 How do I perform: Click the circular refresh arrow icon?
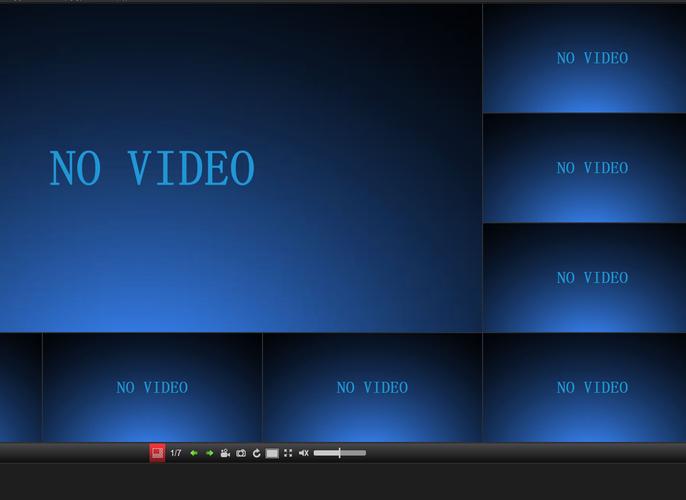tap(257, 453)
